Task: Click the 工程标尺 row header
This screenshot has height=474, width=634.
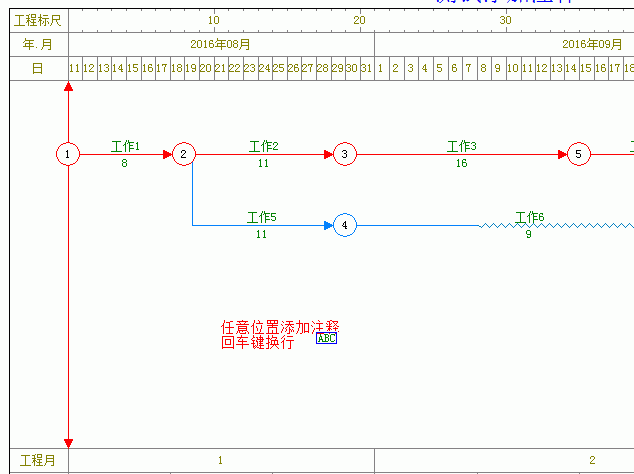Action: point(39,20)
